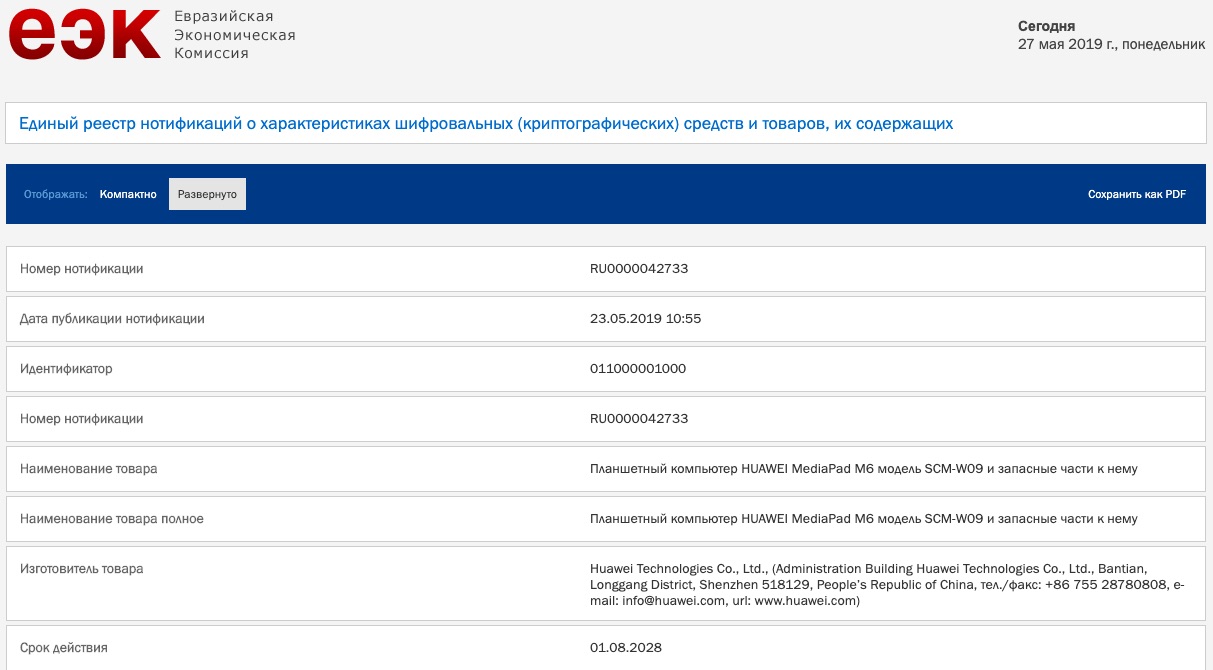Click the Наименование товара value text
Image resolution: width=1213 pixels, height=670 pixels.
tap(864, 469)
